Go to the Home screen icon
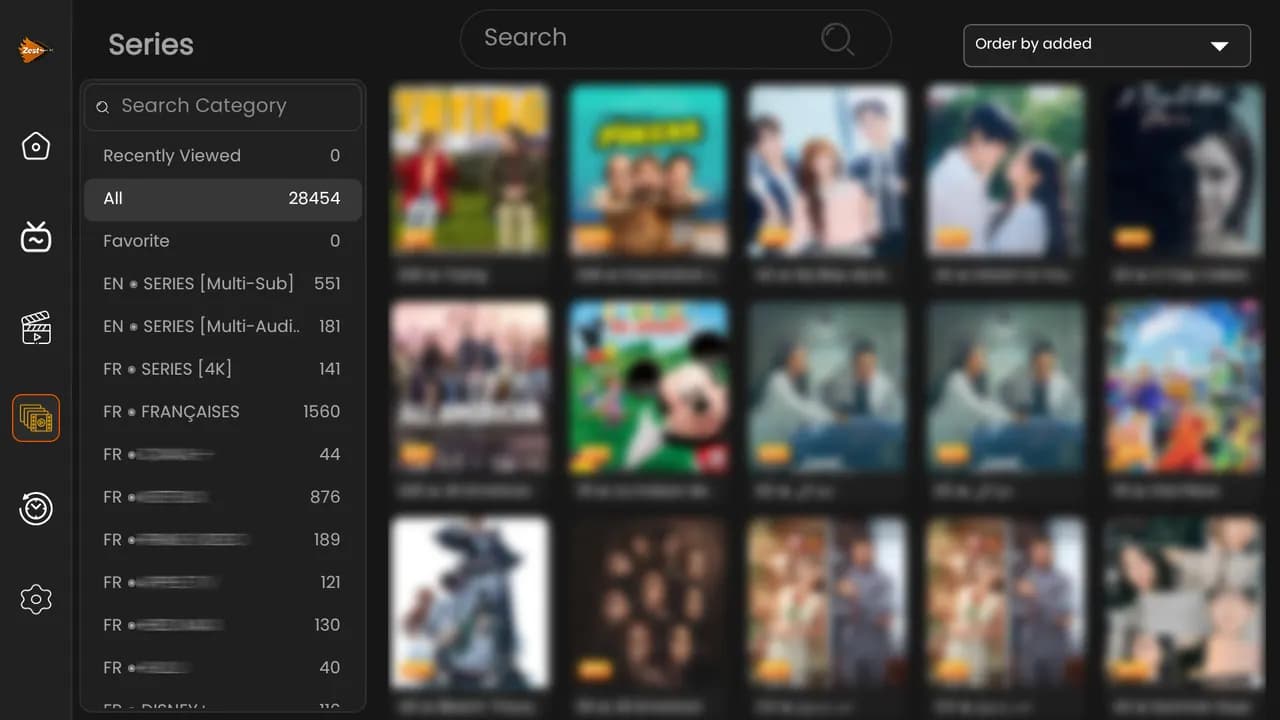The width and height of the screenshot is (1280, 720). coord(36,147)
